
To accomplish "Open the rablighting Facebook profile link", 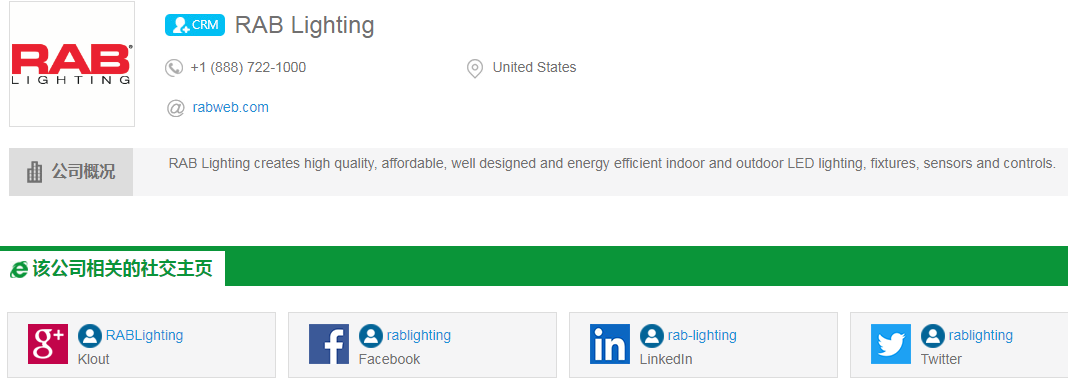I will (x=419, y=335).
